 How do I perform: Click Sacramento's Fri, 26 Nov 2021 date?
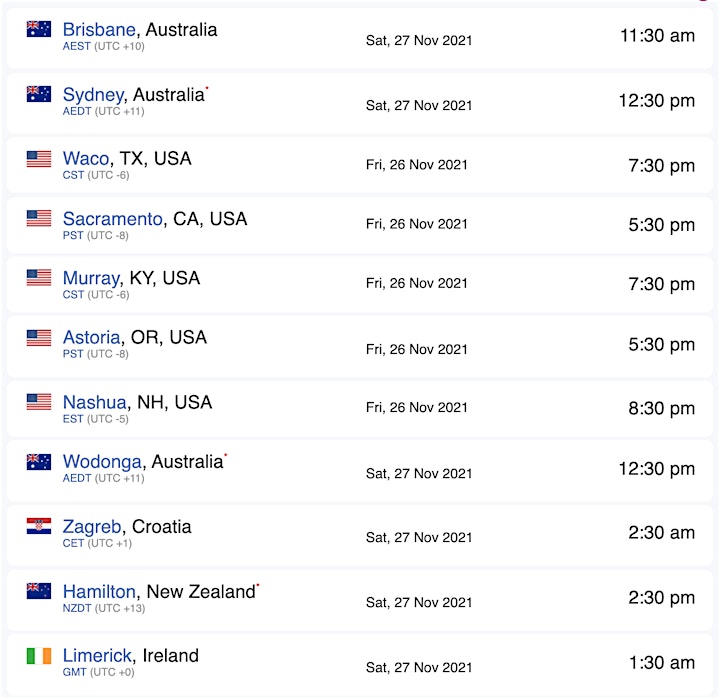416,224
